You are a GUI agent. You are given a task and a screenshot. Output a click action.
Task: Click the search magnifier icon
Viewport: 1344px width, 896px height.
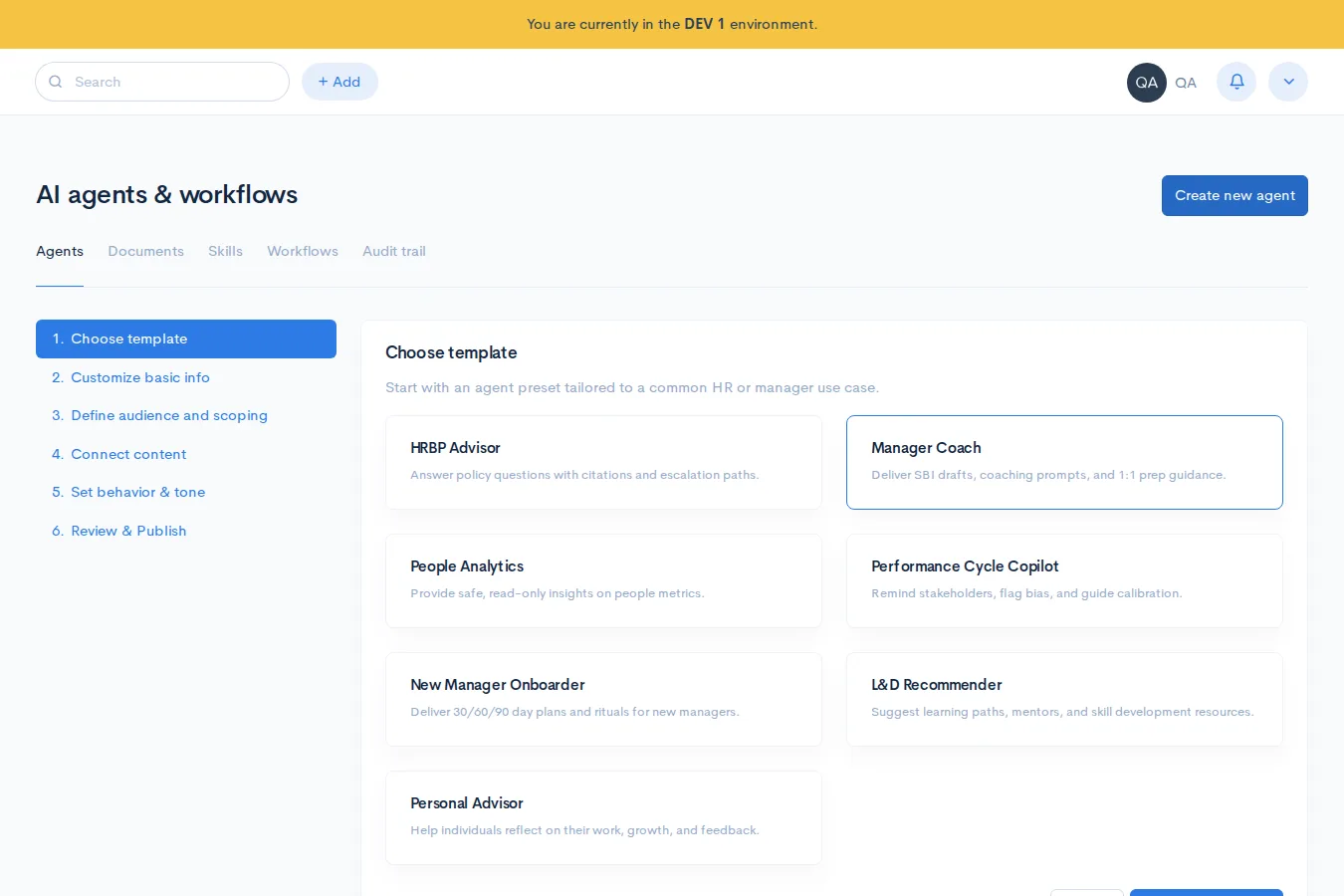pyautogui.click(x=56, y=82)
